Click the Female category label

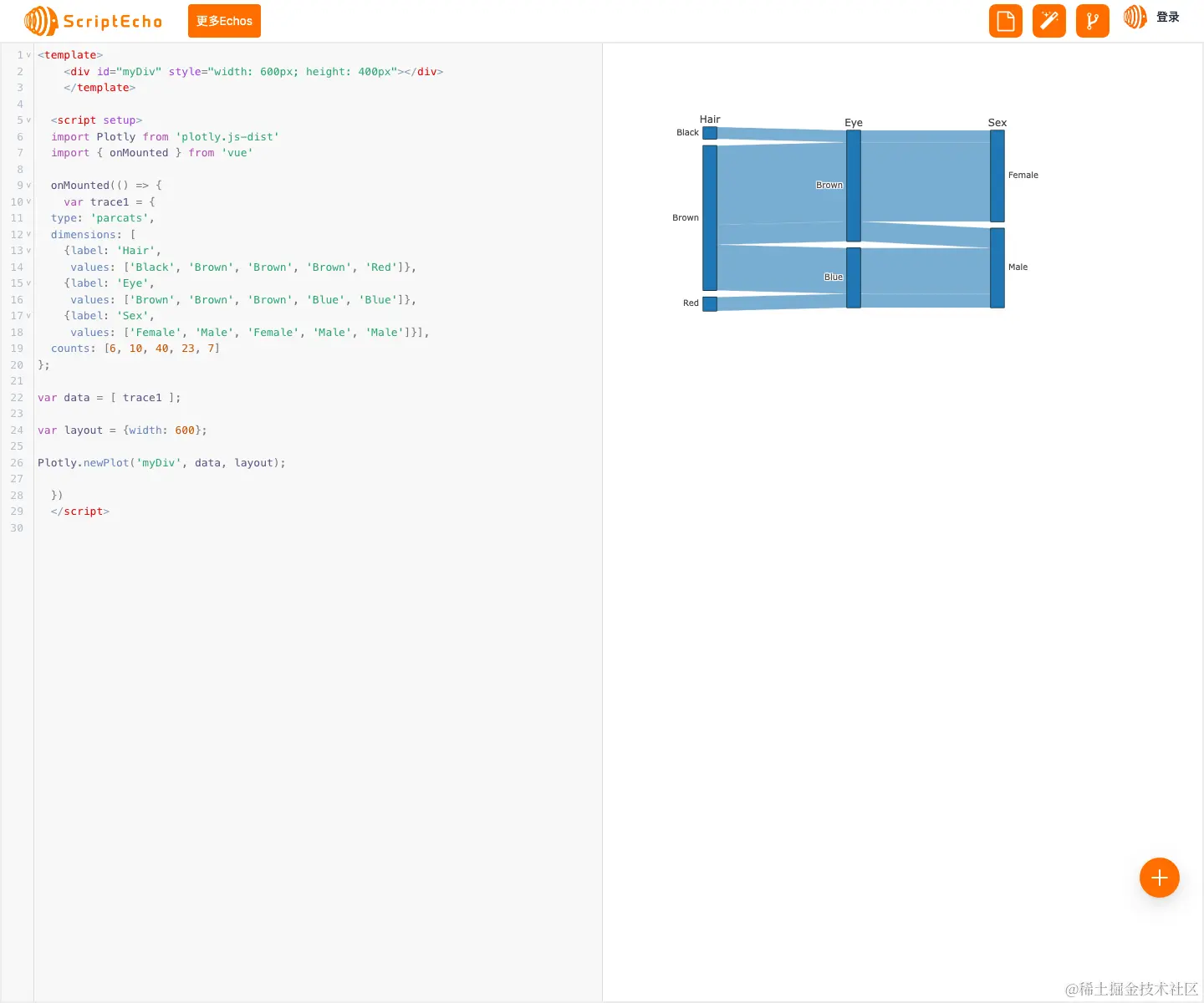1023,176
